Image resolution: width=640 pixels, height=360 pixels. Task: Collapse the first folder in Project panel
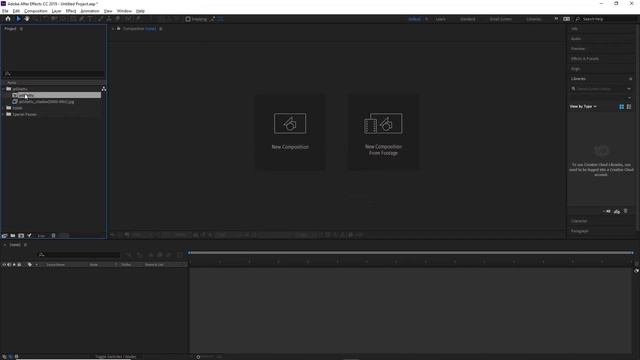3,89
